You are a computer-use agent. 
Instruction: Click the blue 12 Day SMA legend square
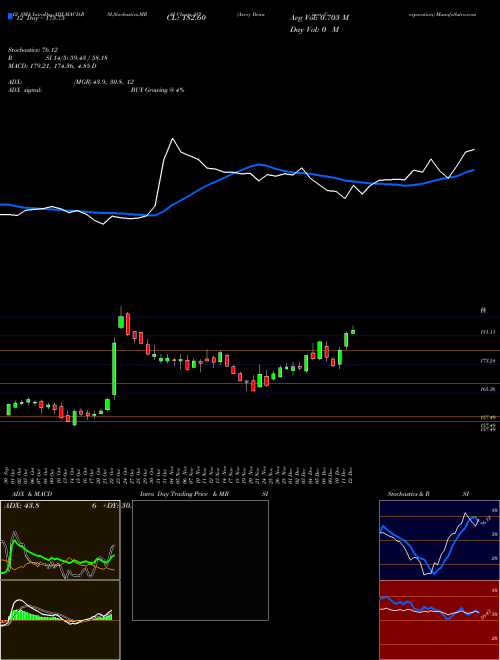[11, 16]
